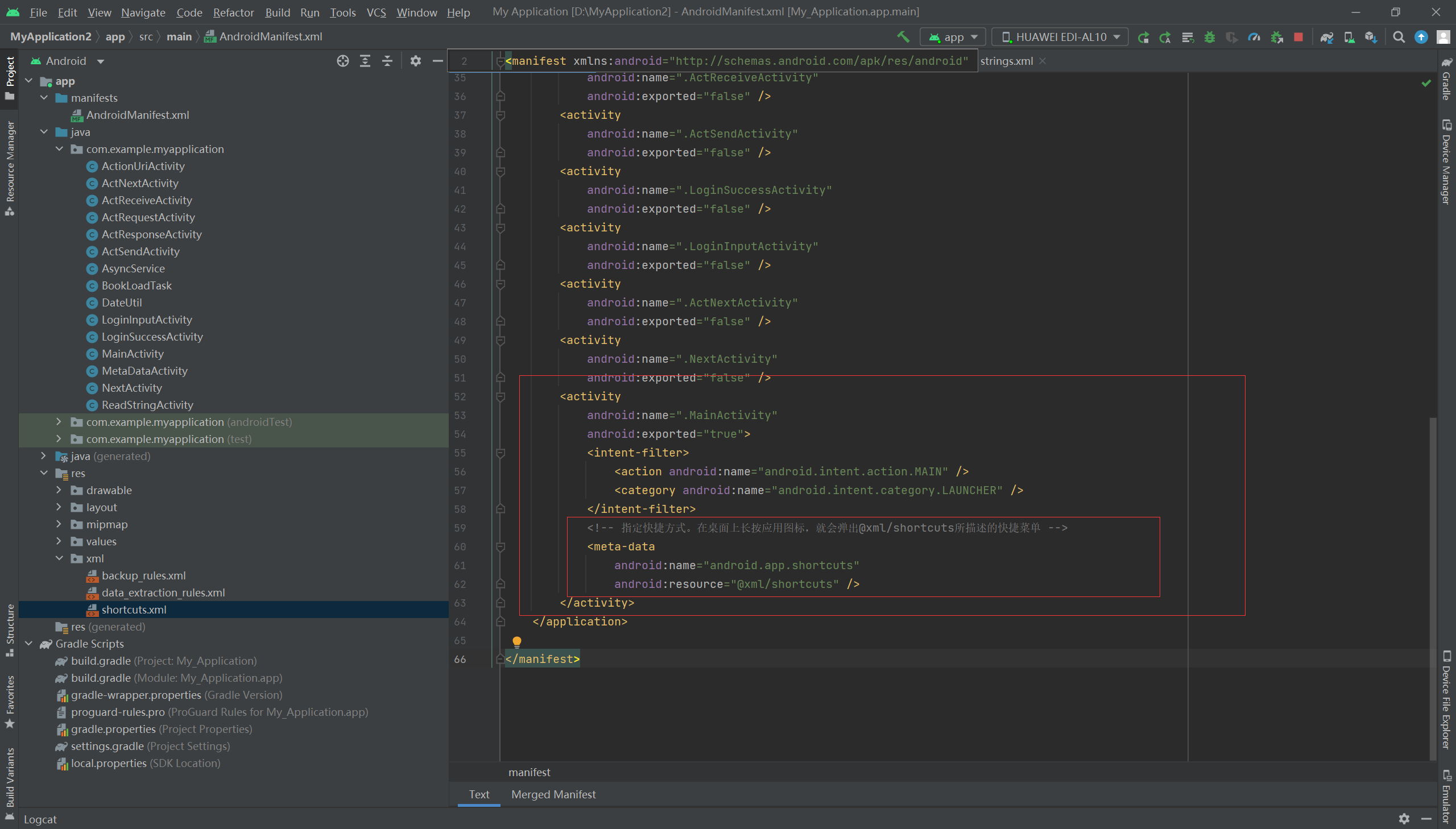Image resolution: width=1456 pixels, height=829 pixels.
Task: Toggle fold marker at meta-data line 60
Action: 500,547
